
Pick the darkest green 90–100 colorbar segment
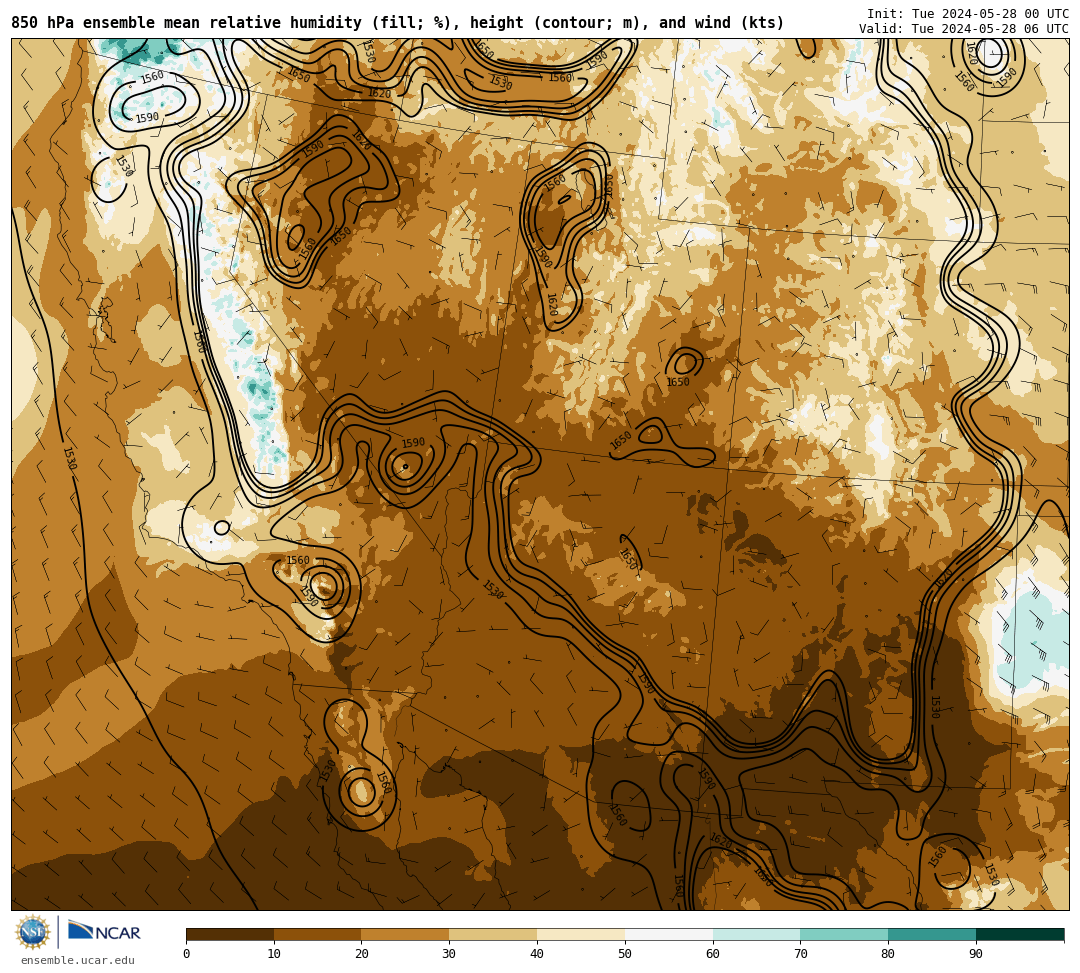(x=1020, y=934)
